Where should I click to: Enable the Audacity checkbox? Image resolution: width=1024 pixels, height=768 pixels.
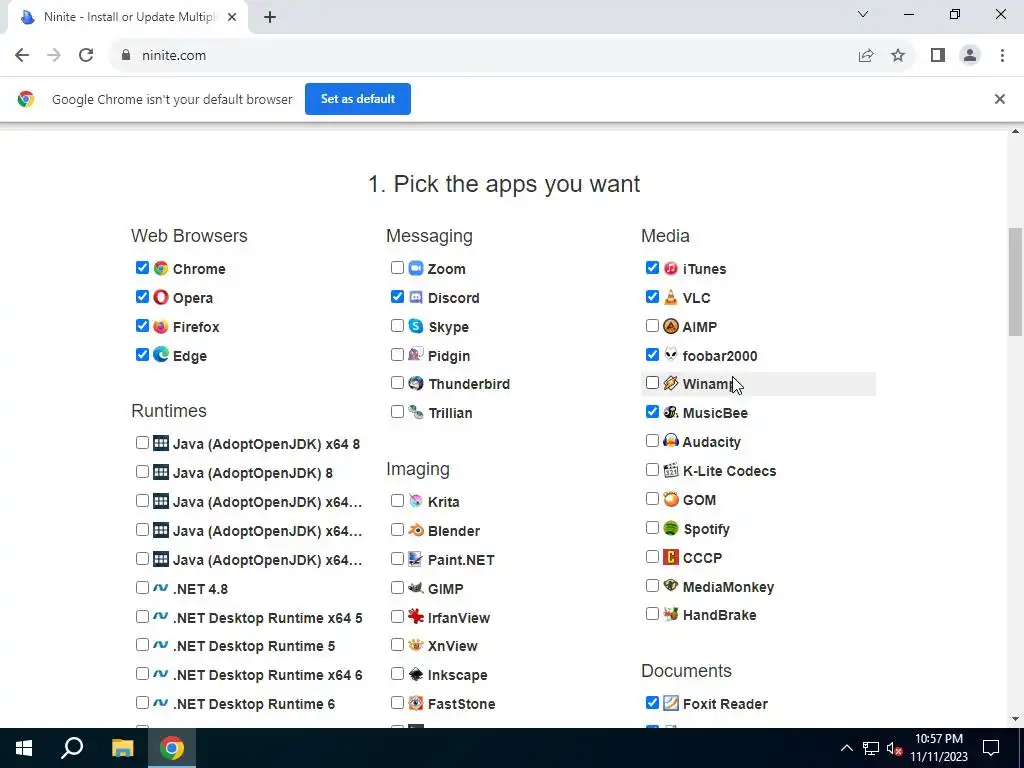652,441
